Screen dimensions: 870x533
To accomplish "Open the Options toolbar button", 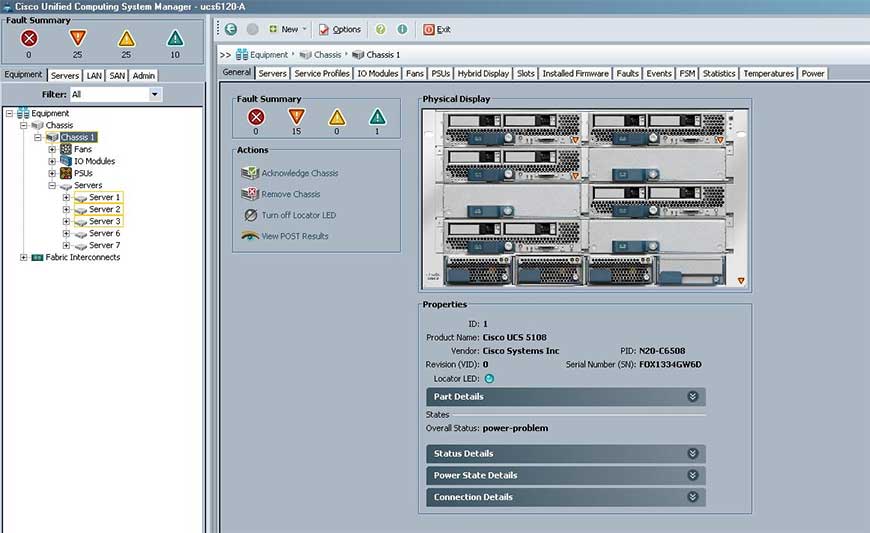I will tap(340, 29).
